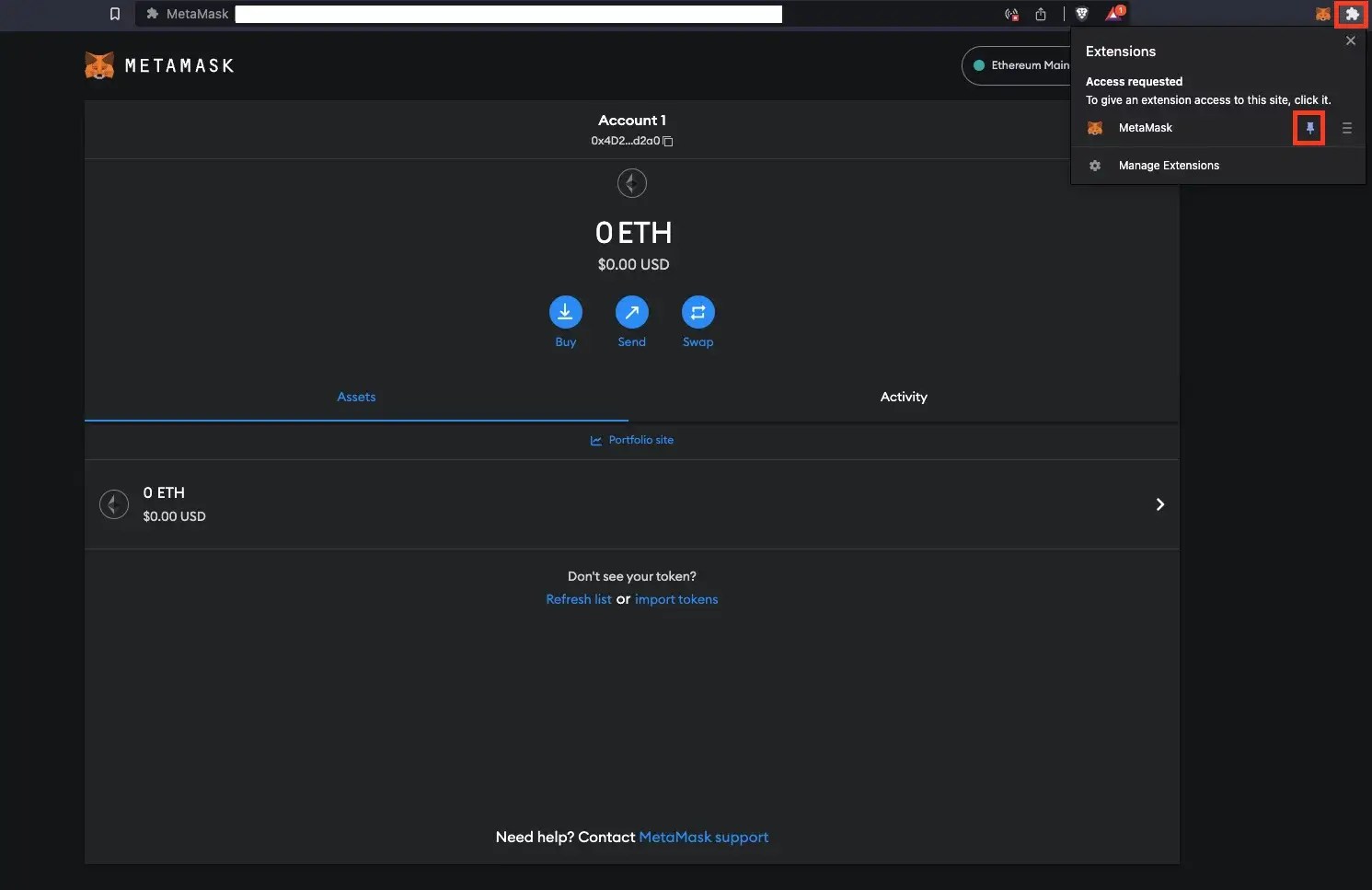Click the MetaMask fox logo
The image size is (1372, 890).
pos(100,64)
